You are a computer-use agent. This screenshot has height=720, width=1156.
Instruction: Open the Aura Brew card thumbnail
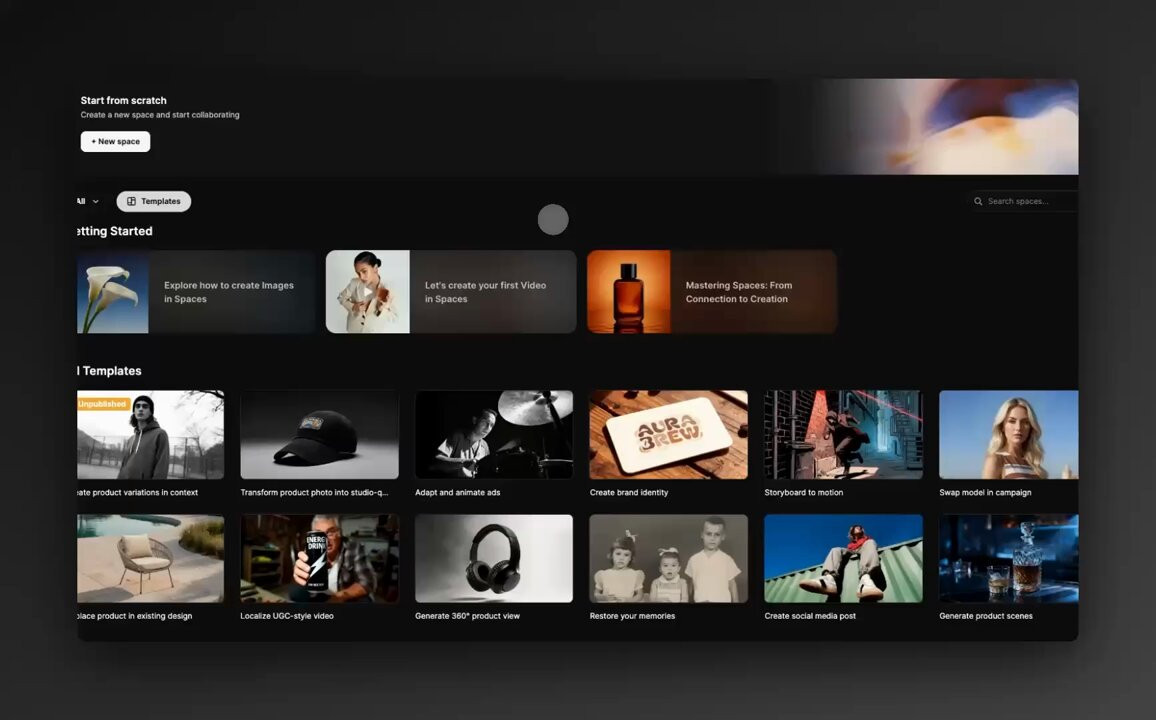669,435
